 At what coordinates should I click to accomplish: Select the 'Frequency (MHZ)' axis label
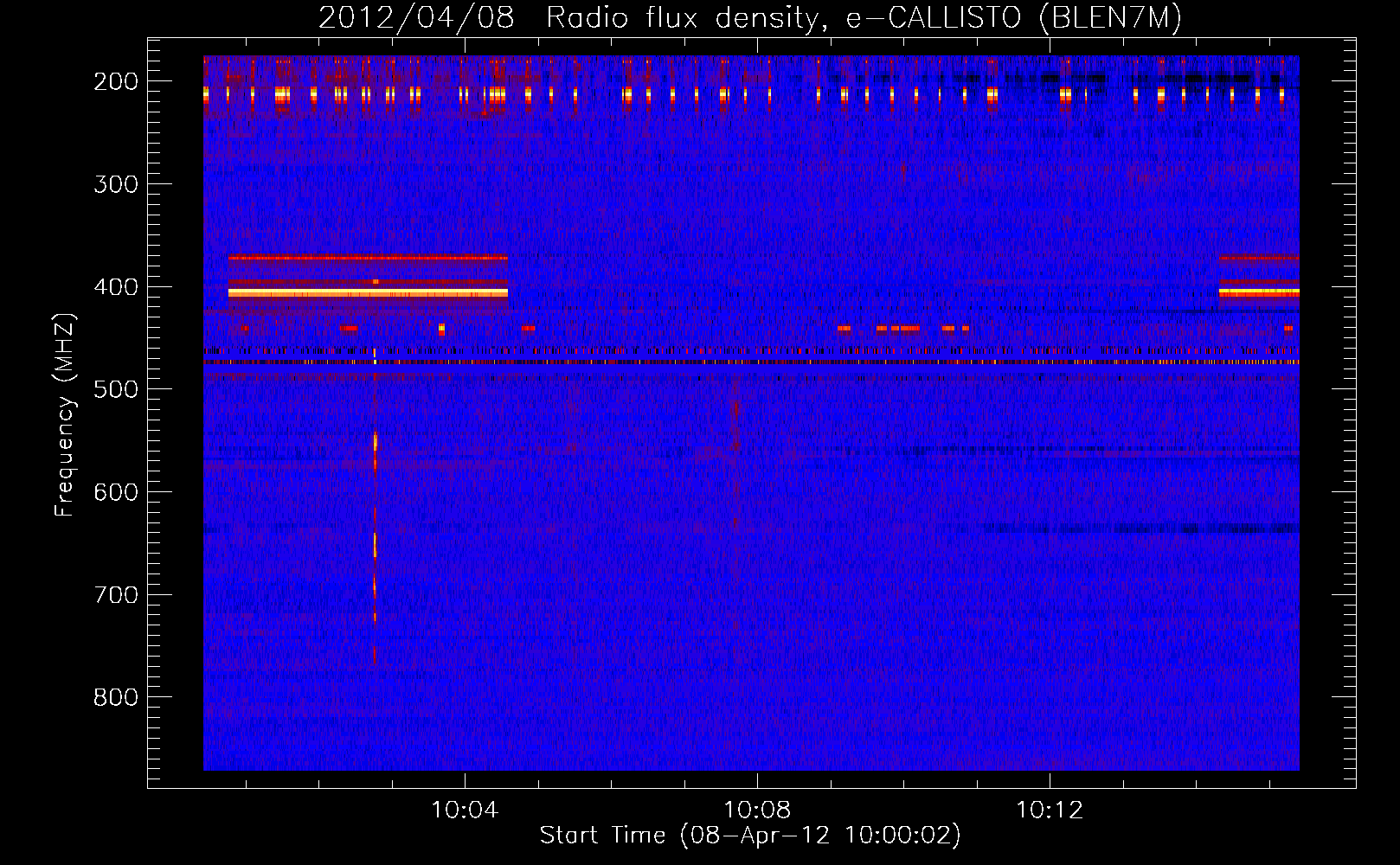[65, 414]
